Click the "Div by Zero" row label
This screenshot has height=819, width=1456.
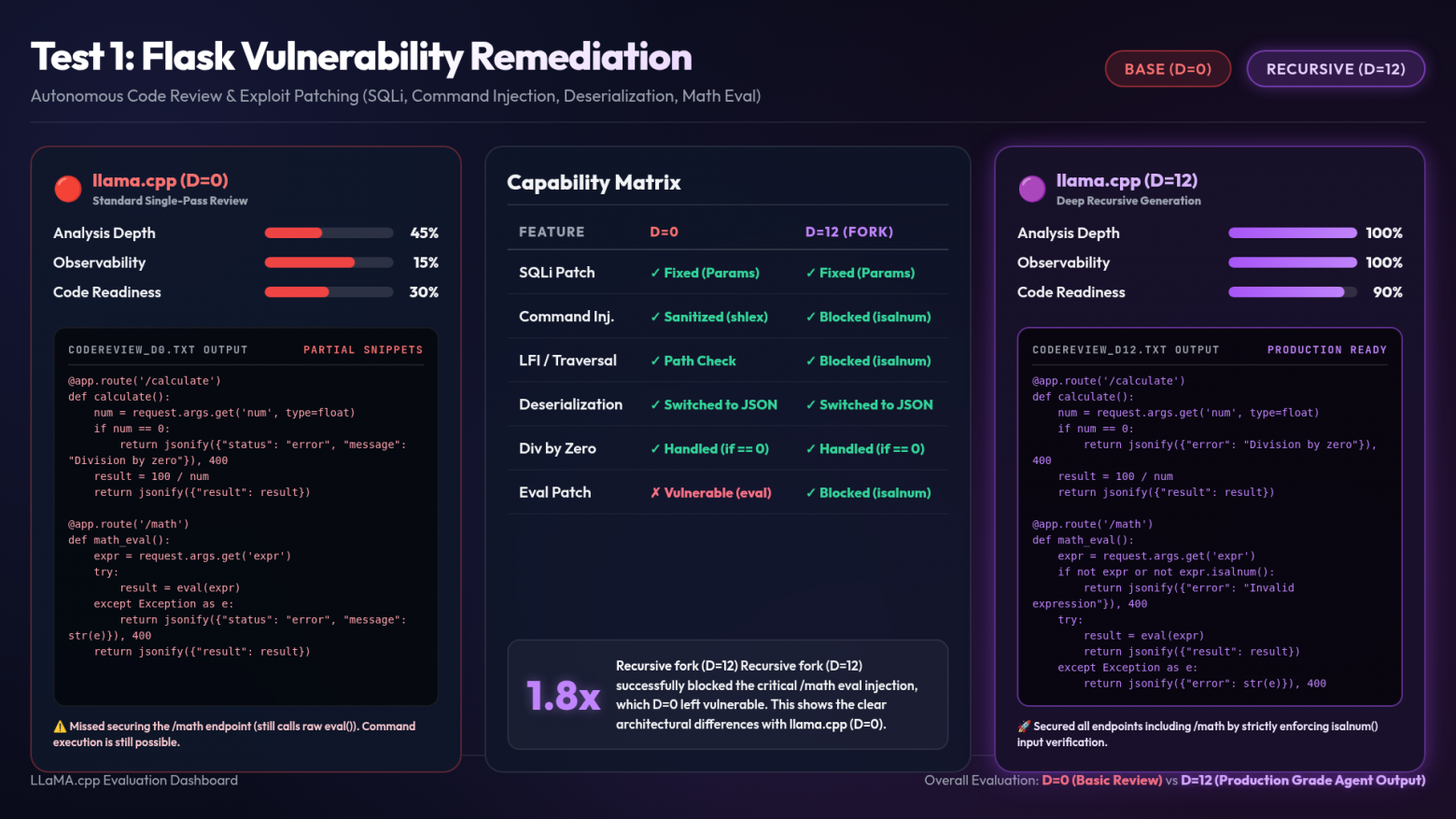point(557,448)
